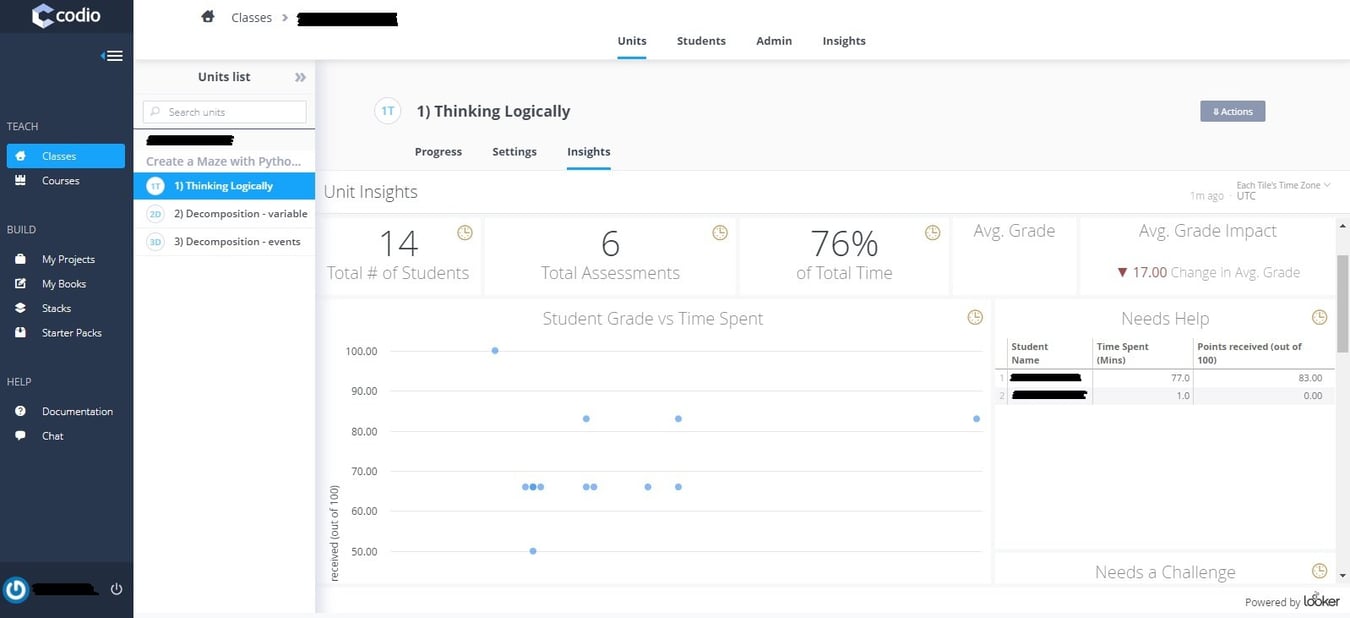Click the power logout icon
The width and height of the screenshot is (1350, 618).
tap(116, 589)
